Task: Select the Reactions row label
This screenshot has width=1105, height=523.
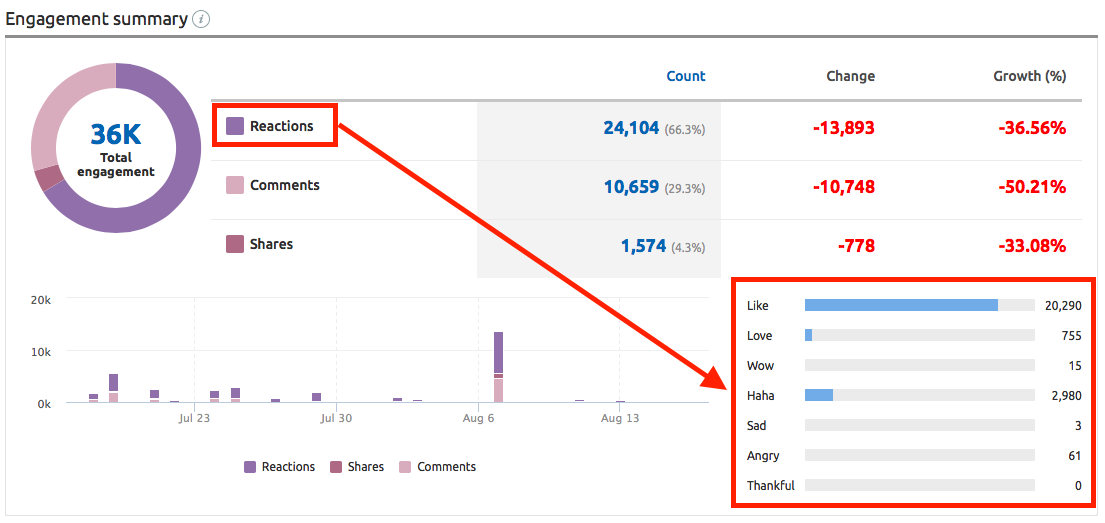Action: pos(281,126)
